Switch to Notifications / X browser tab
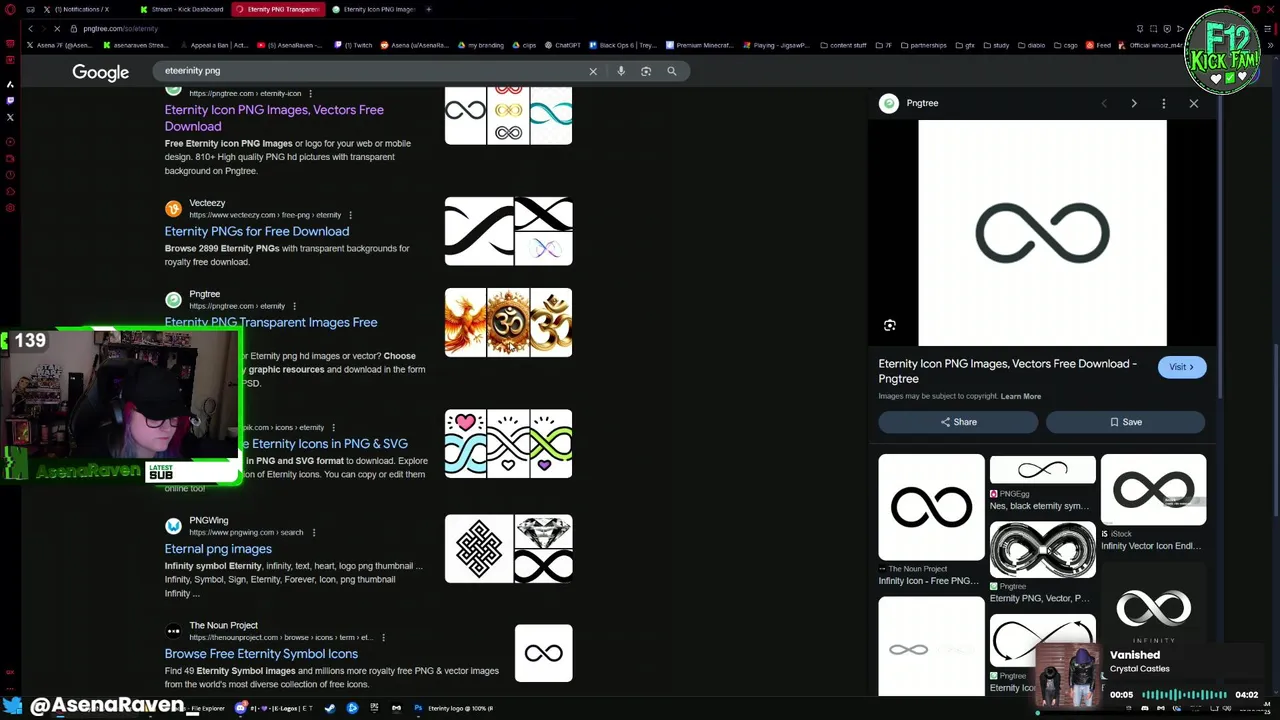 pos(82,9)
